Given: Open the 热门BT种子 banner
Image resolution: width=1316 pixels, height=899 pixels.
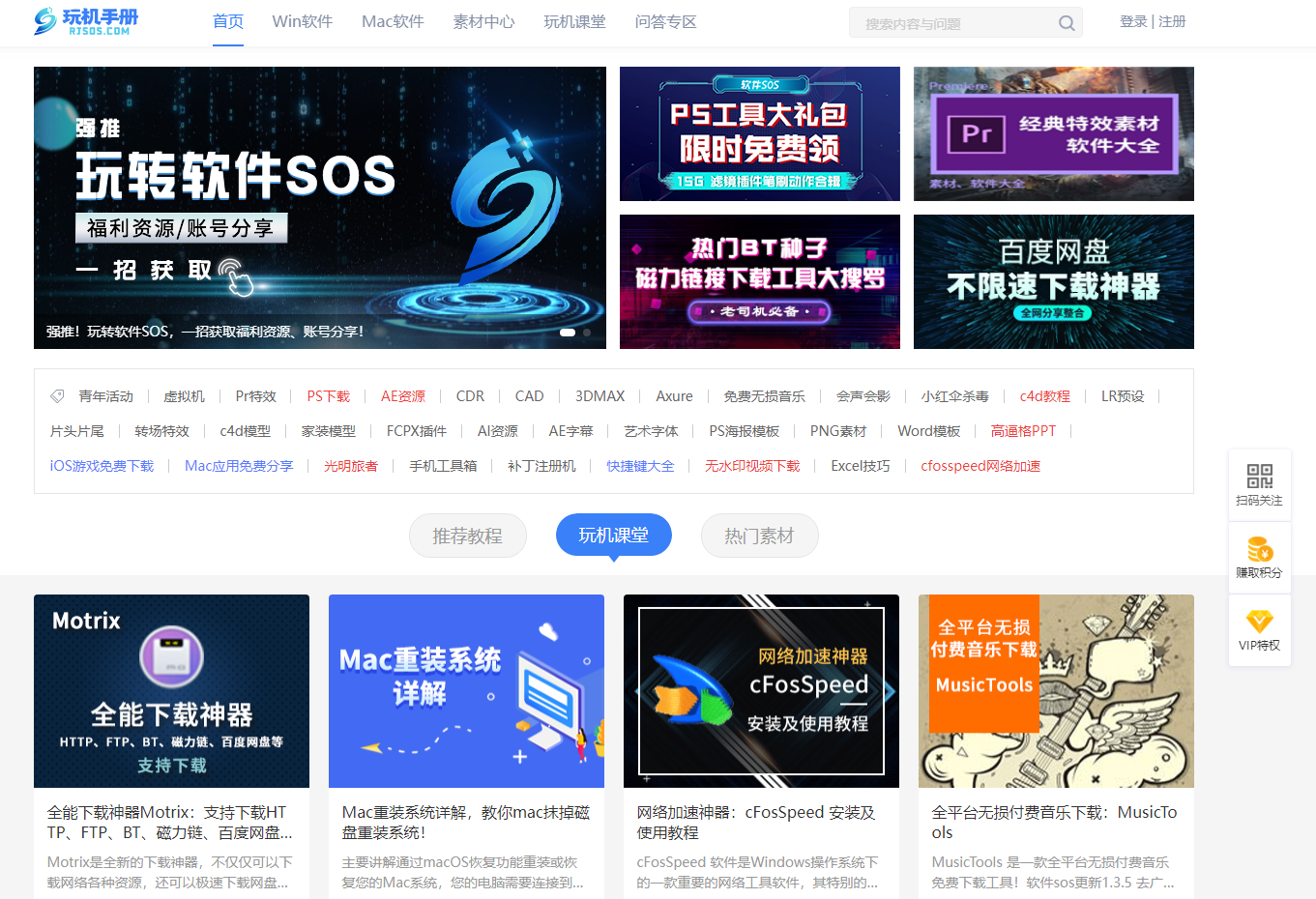Looking at the screenshot, I should pyautogui.click(x=760, y=281).
